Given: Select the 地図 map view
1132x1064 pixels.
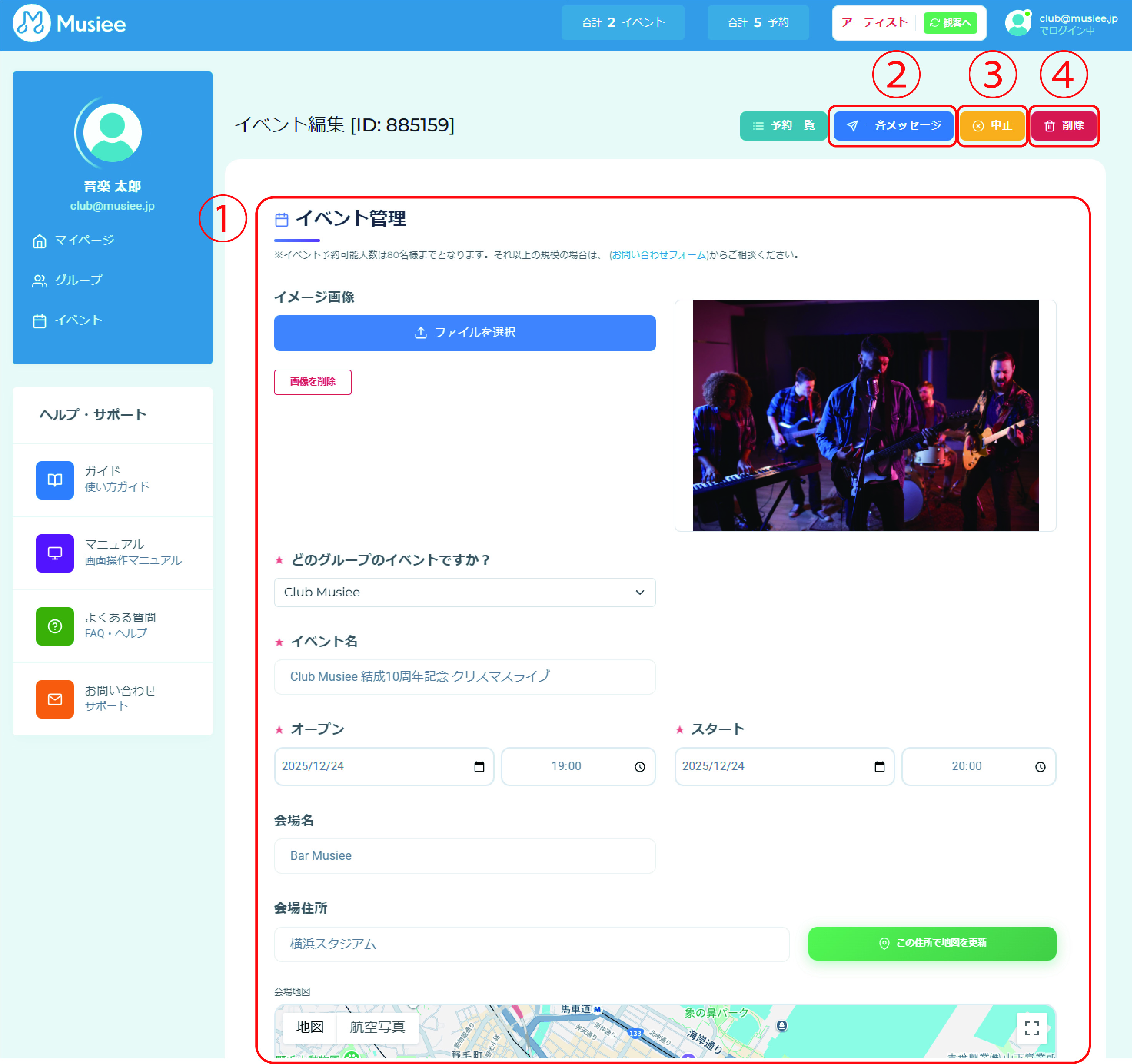Looking at the screenshot, I should [x=310, y=1027].
